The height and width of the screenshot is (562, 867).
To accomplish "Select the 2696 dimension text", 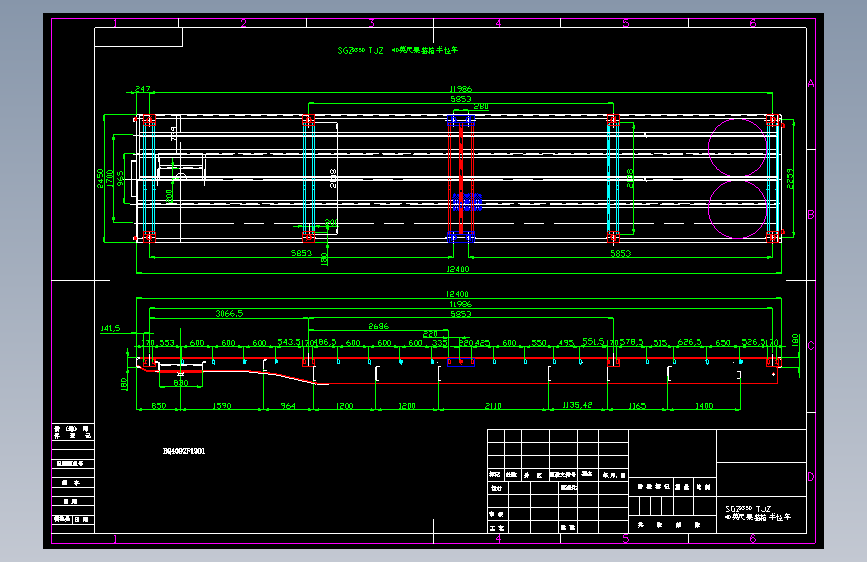I will [x=378, y=326].
